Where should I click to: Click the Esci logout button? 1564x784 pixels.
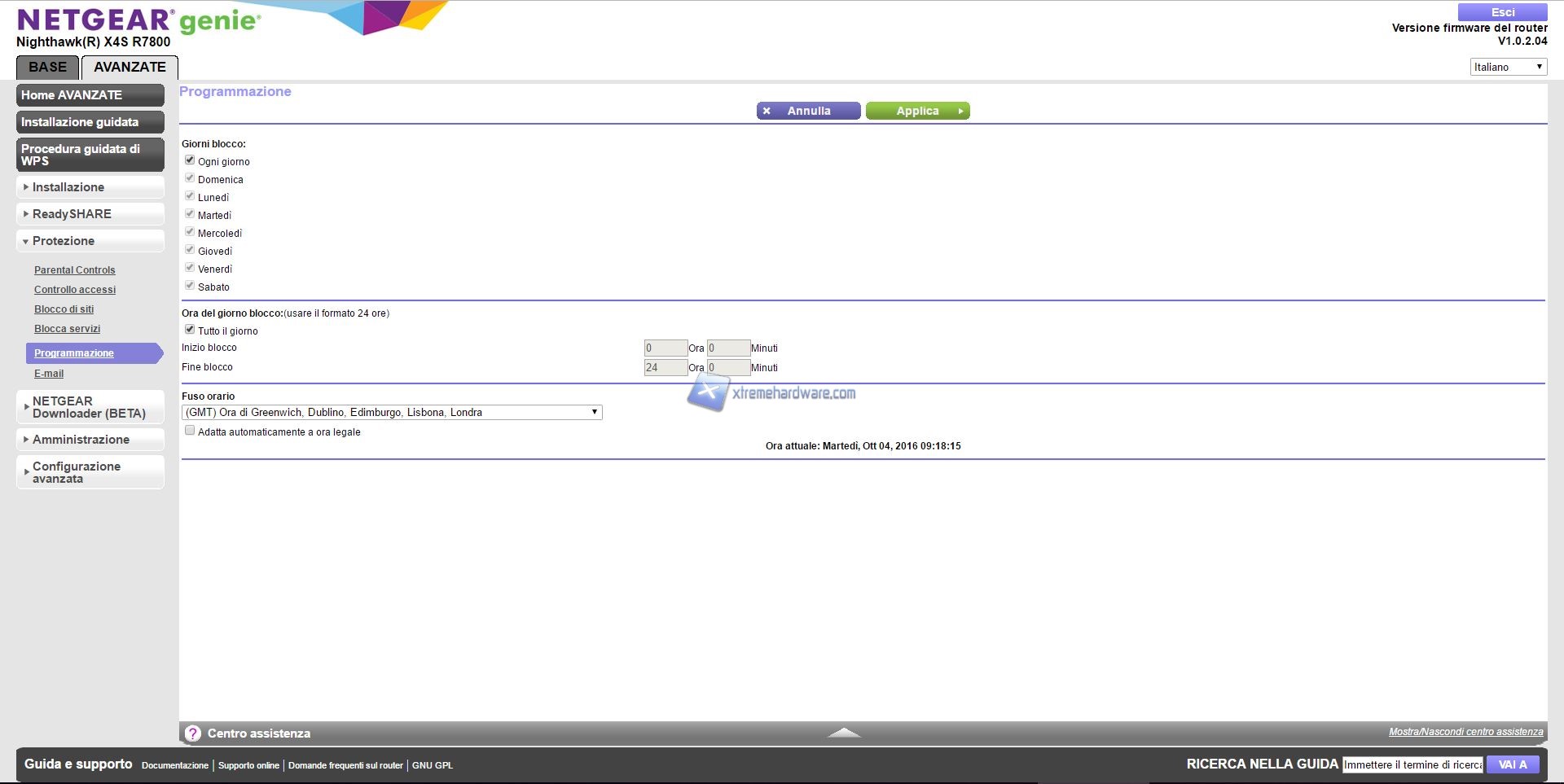point(1502,12)
